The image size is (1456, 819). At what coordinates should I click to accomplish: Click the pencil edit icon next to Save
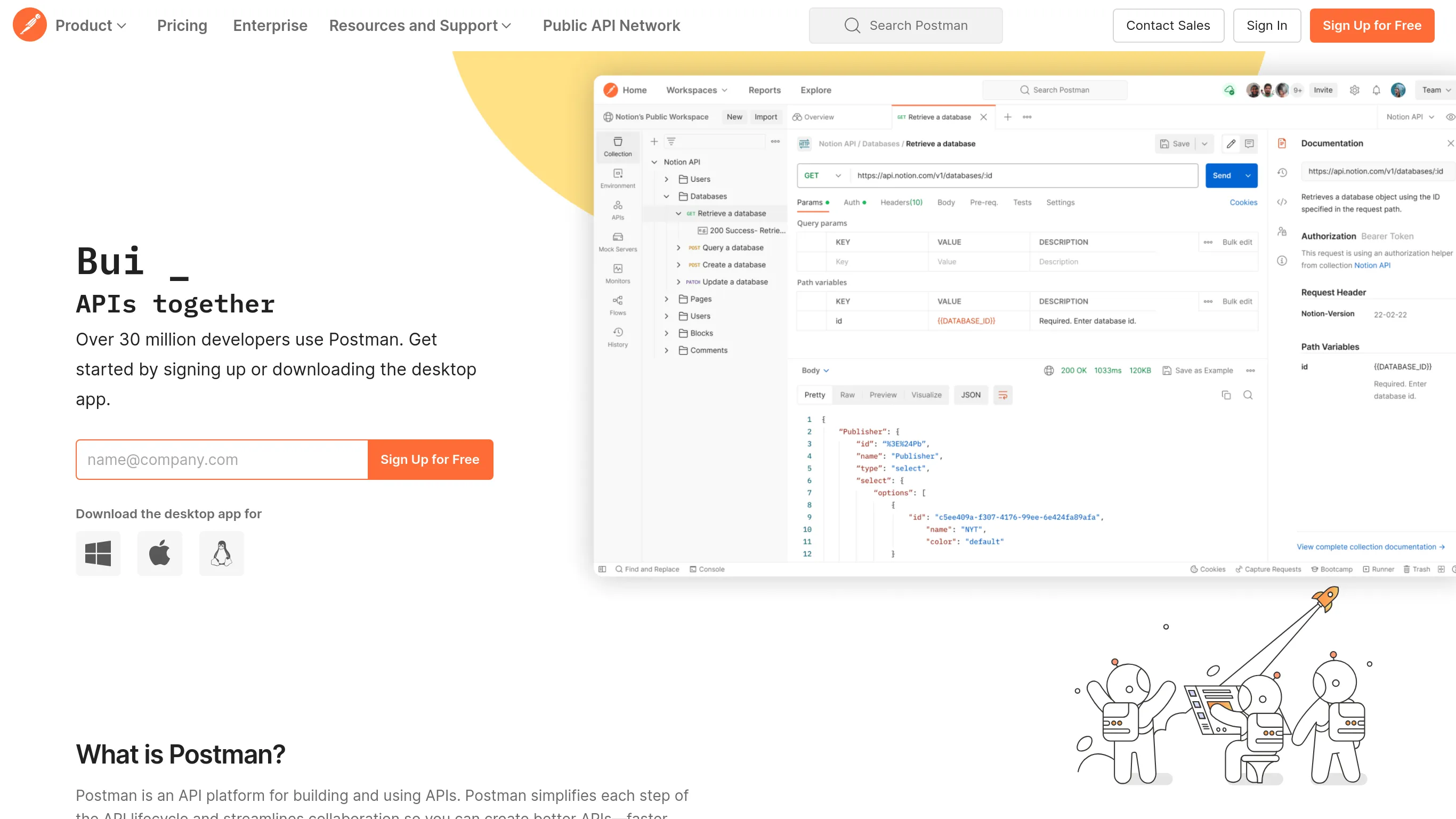pos(1231,143)
